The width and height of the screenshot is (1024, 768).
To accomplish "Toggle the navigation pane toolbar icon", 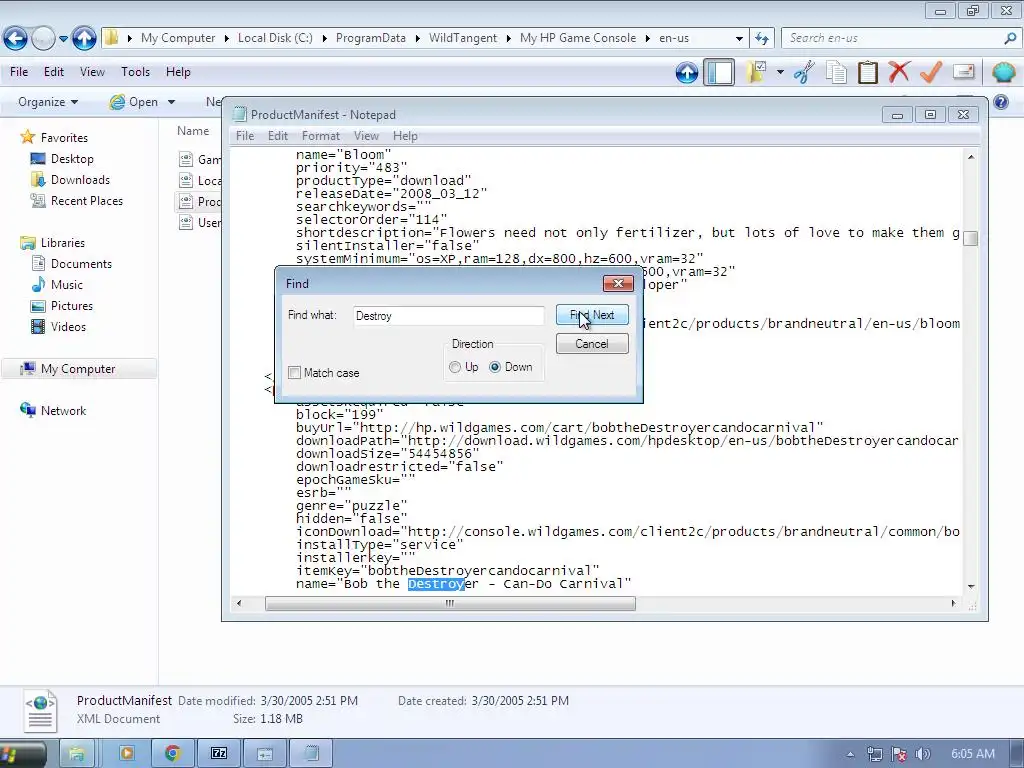I will pyautogui.click(x=719, y=72).
